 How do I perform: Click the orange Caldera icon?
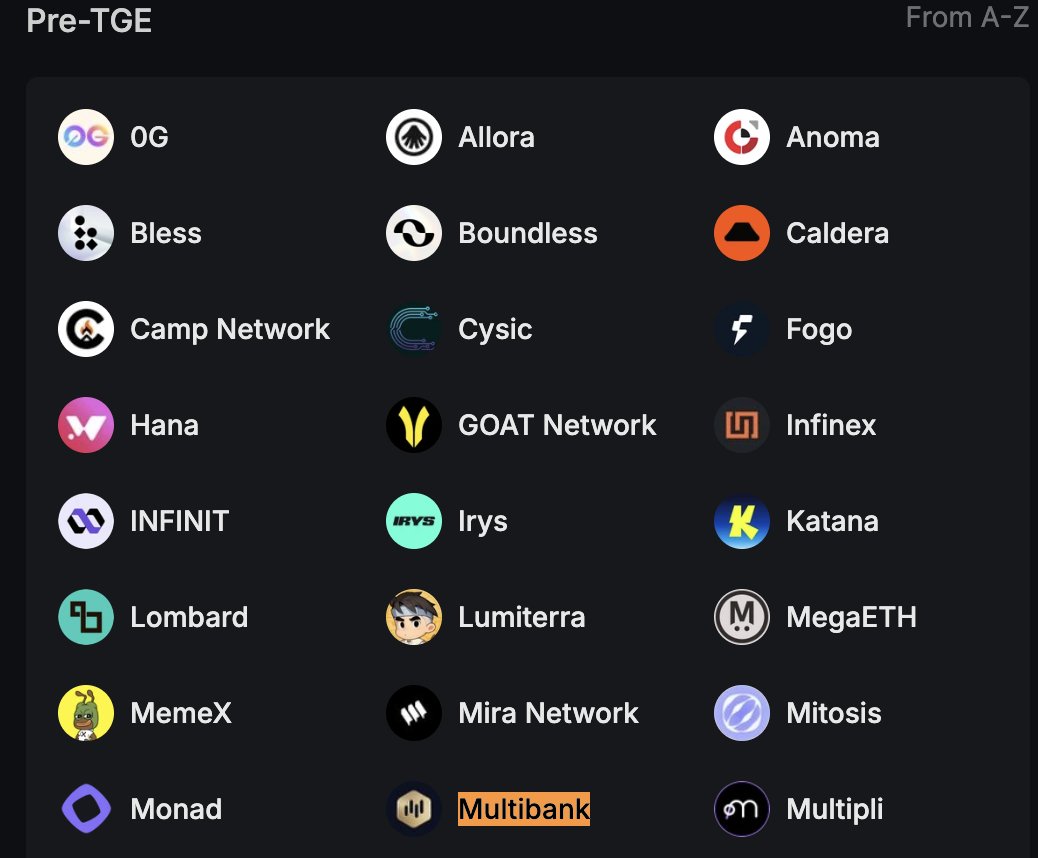[x=741, y=233]
